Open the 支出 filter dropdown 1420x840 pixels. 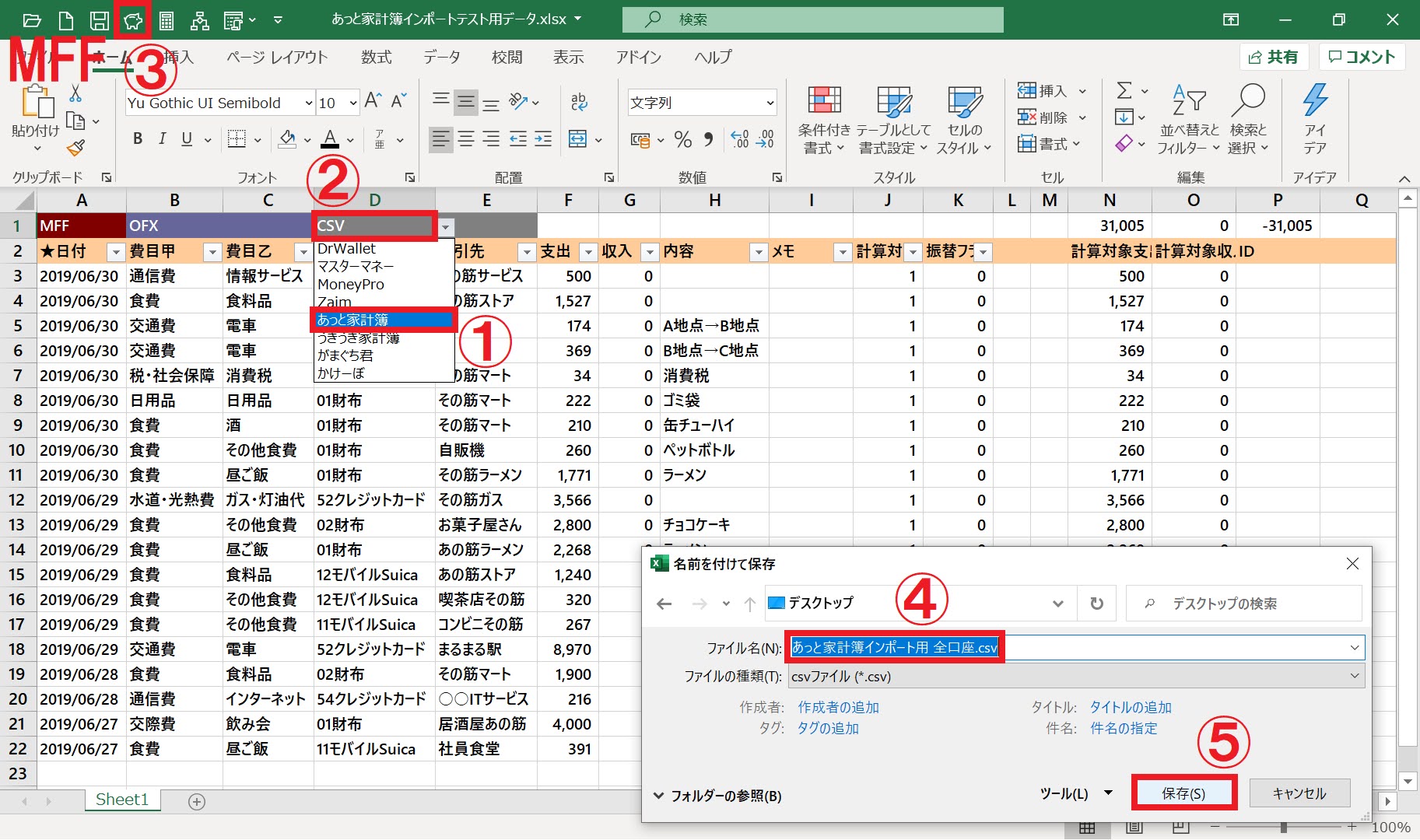coord(589,252)
